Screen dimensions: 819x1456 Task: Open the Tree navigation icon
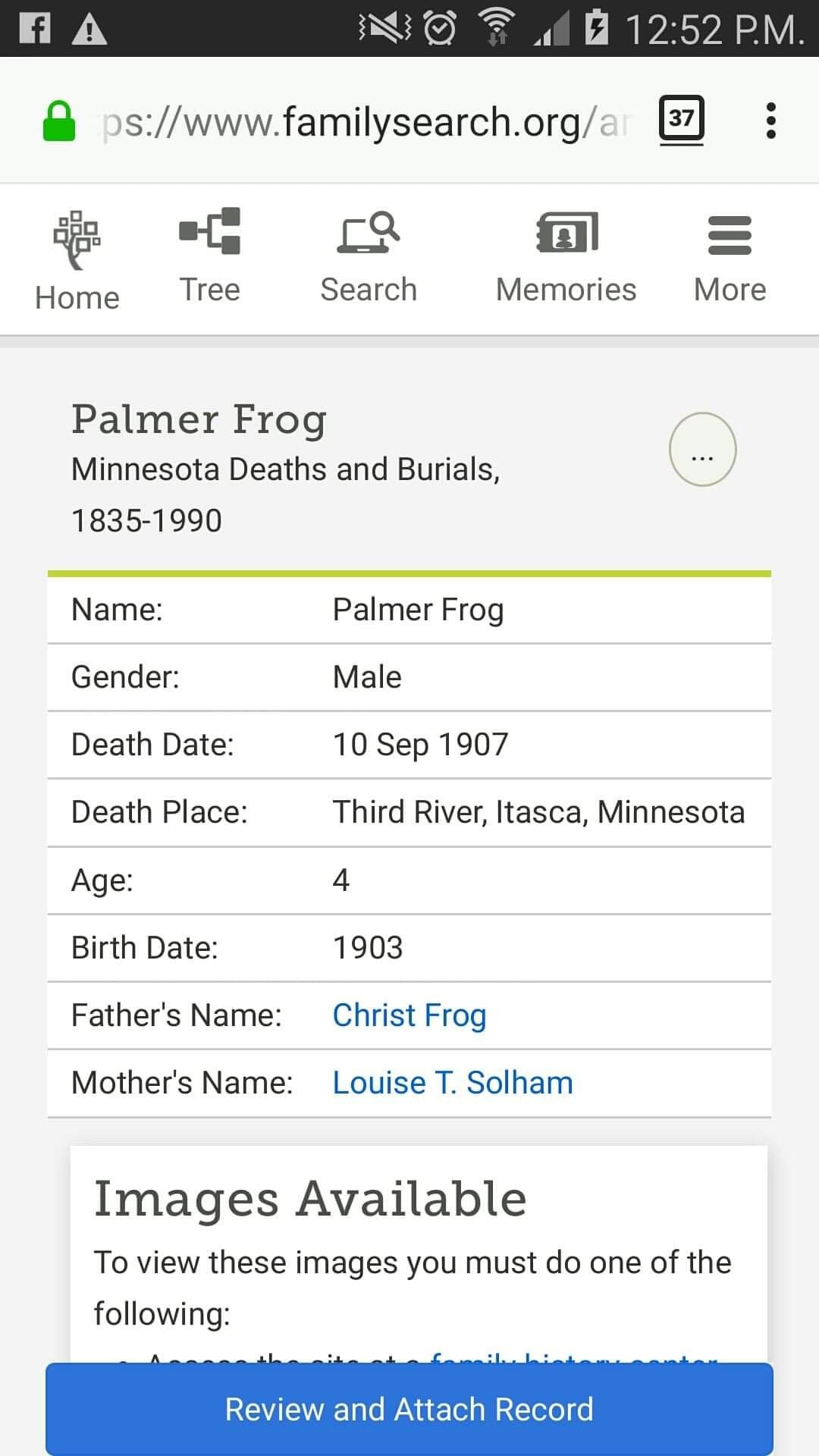click(x=210, y=231)
